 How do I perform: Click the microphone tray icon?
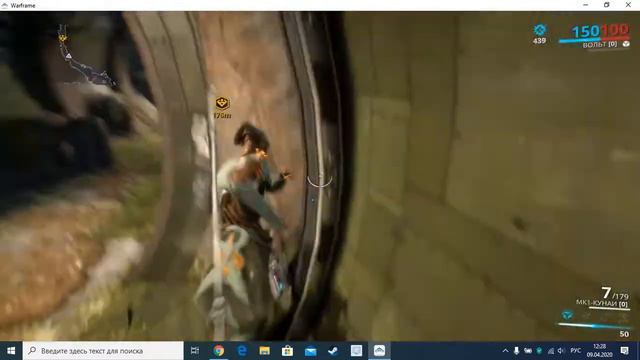[x=516, y=351]
